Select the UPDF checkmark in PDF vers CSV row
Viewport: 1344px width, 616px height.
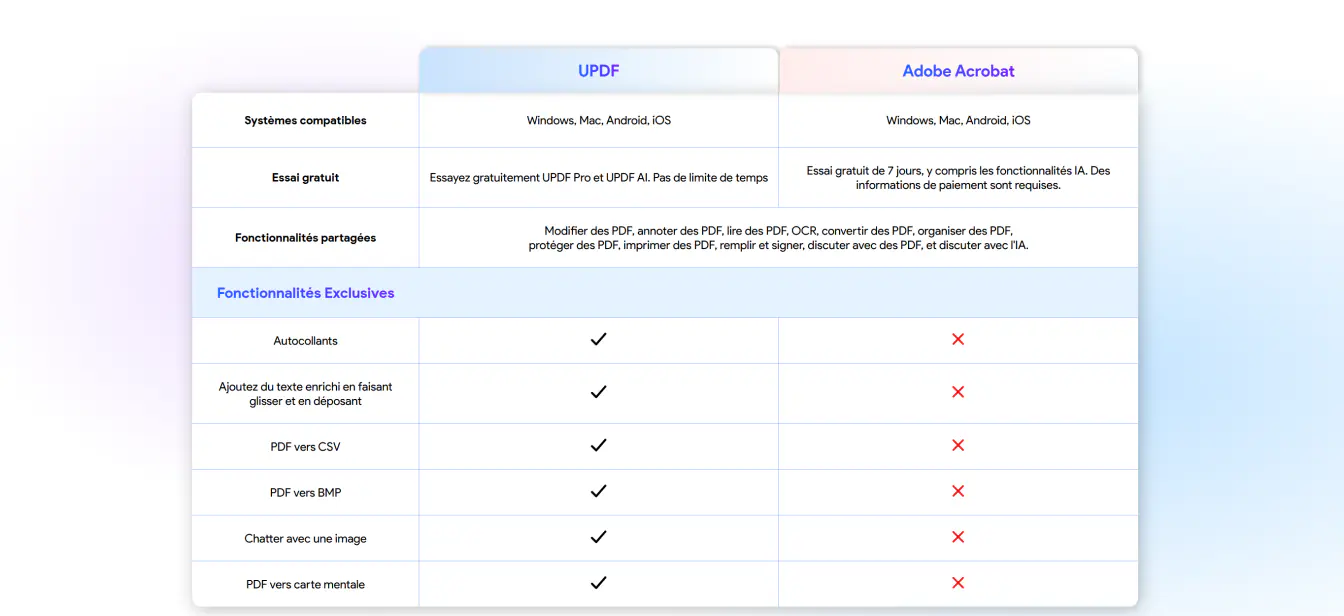click(x=598, y=446)
